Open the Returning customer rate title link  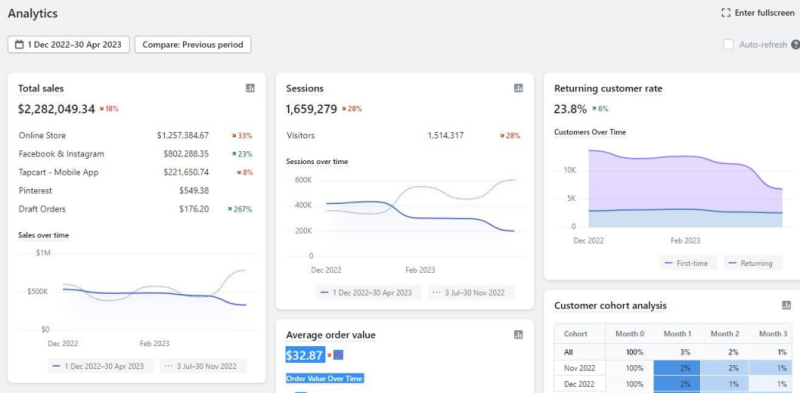click(x=608, y=88)
